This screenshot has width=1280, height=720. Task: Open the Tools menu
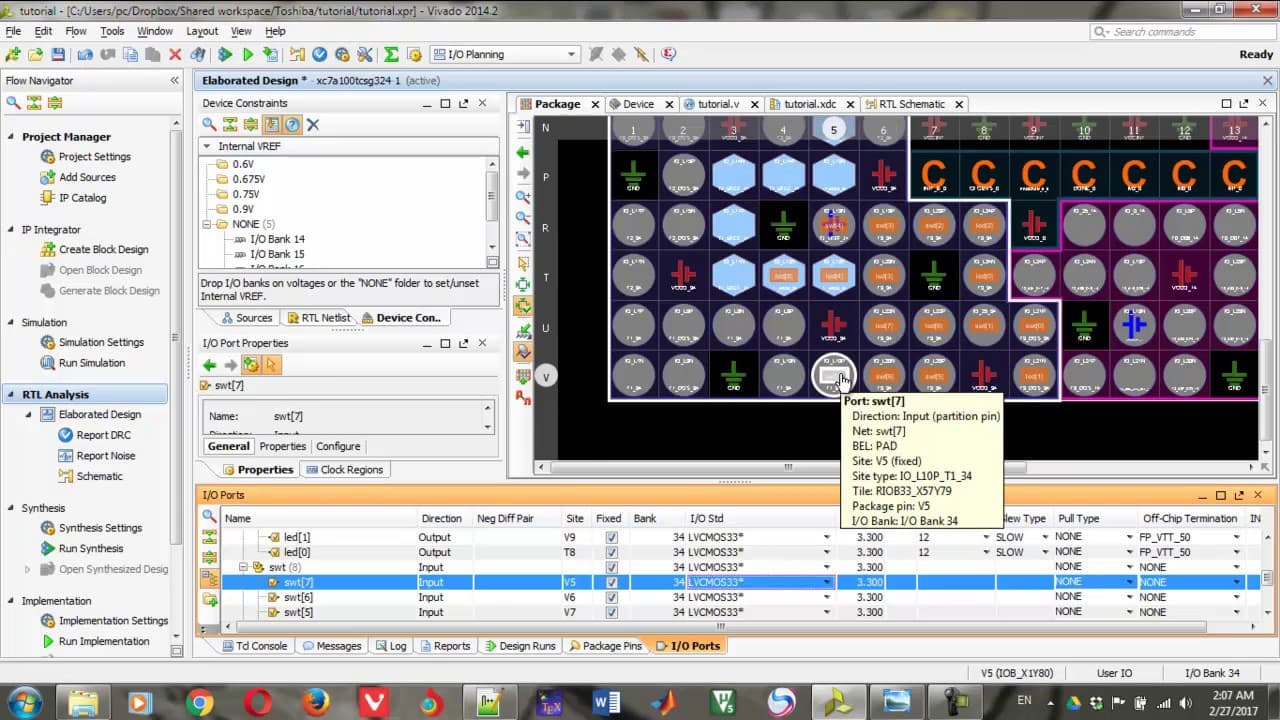click(x=112, y=31)
